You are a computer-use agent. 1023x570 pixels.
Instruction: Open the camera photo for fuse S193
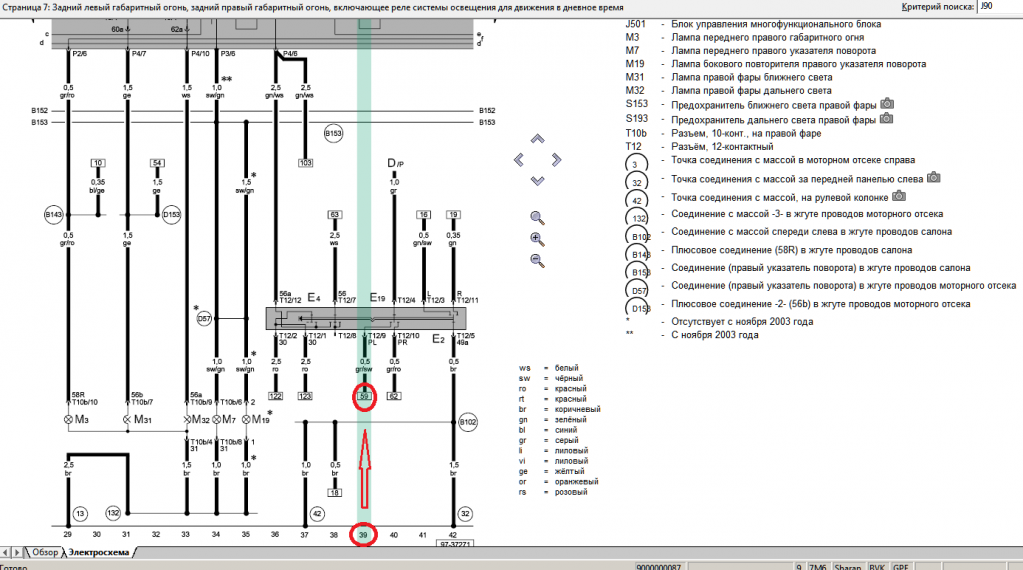tap(886, 119)
